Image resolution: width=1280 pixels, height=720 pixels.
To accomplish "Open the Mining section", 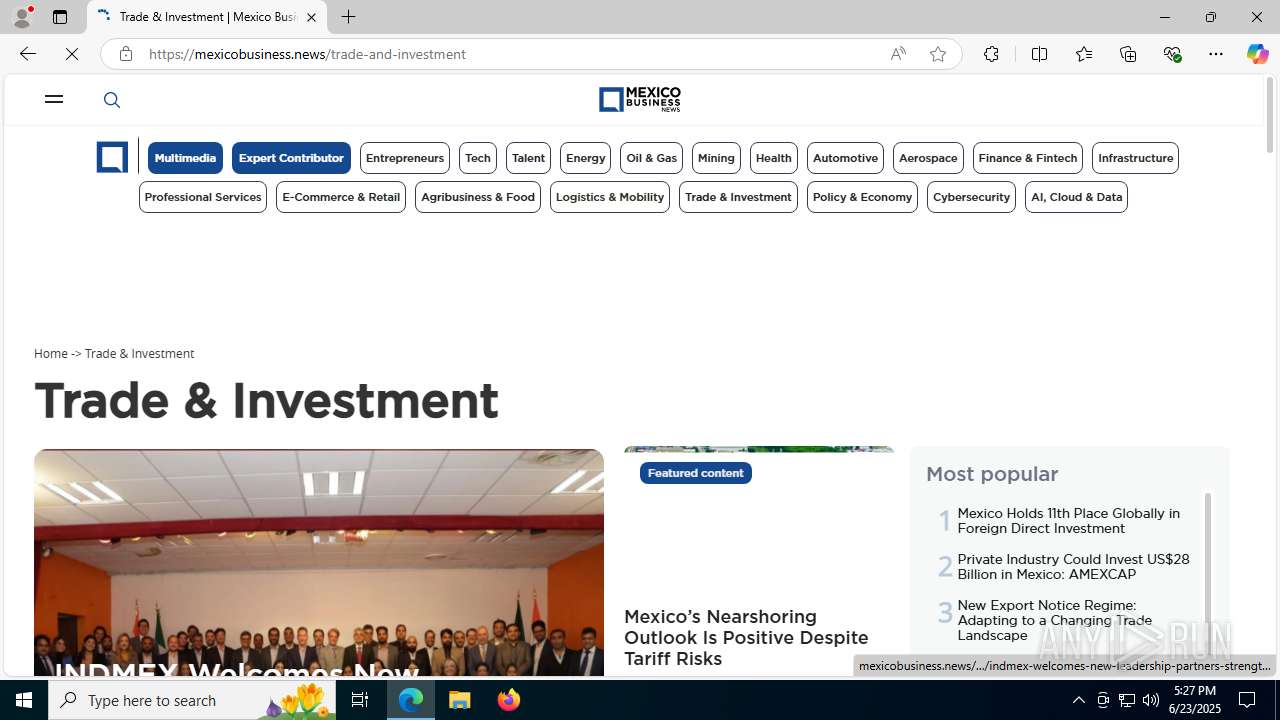I will click(x=716, y=158).
